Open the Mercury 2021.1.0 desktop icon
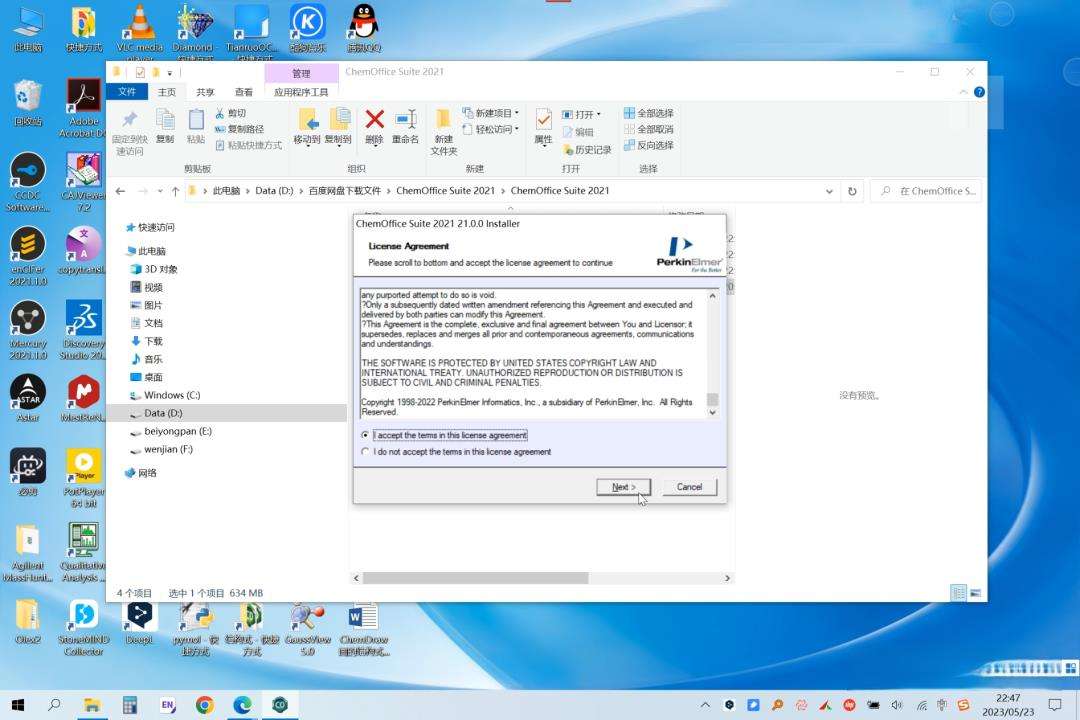The width and height of the screenshot is (1080, 720). (28, 331)
